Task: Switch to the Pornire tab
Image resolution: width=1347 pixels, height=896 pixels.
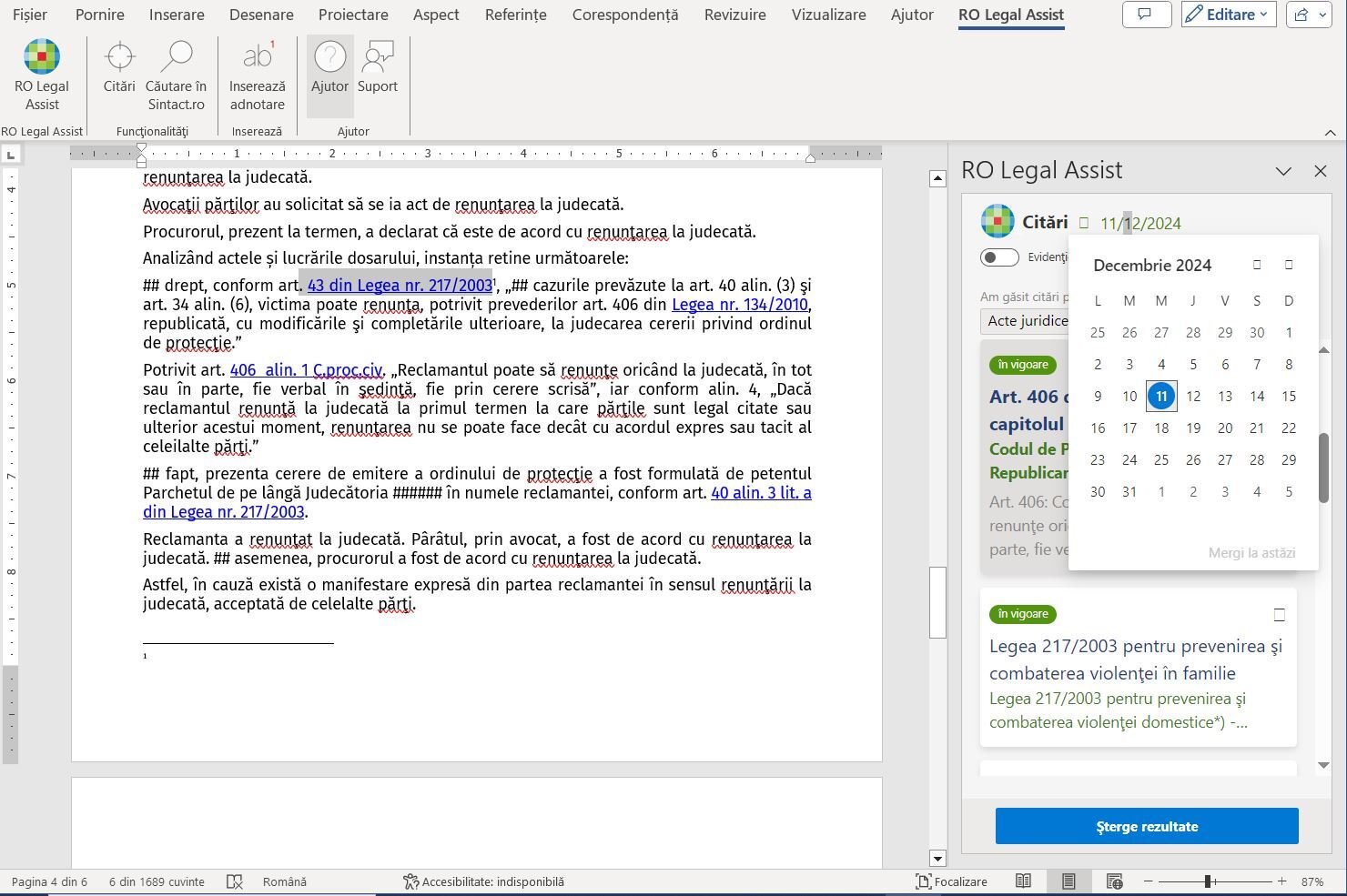Action: (x=100, y=15)
